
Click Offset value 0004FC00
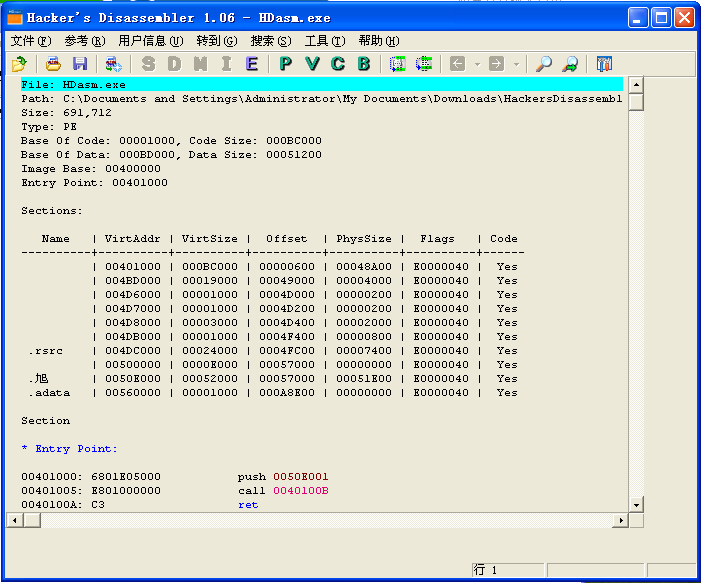tap(287, 351)
